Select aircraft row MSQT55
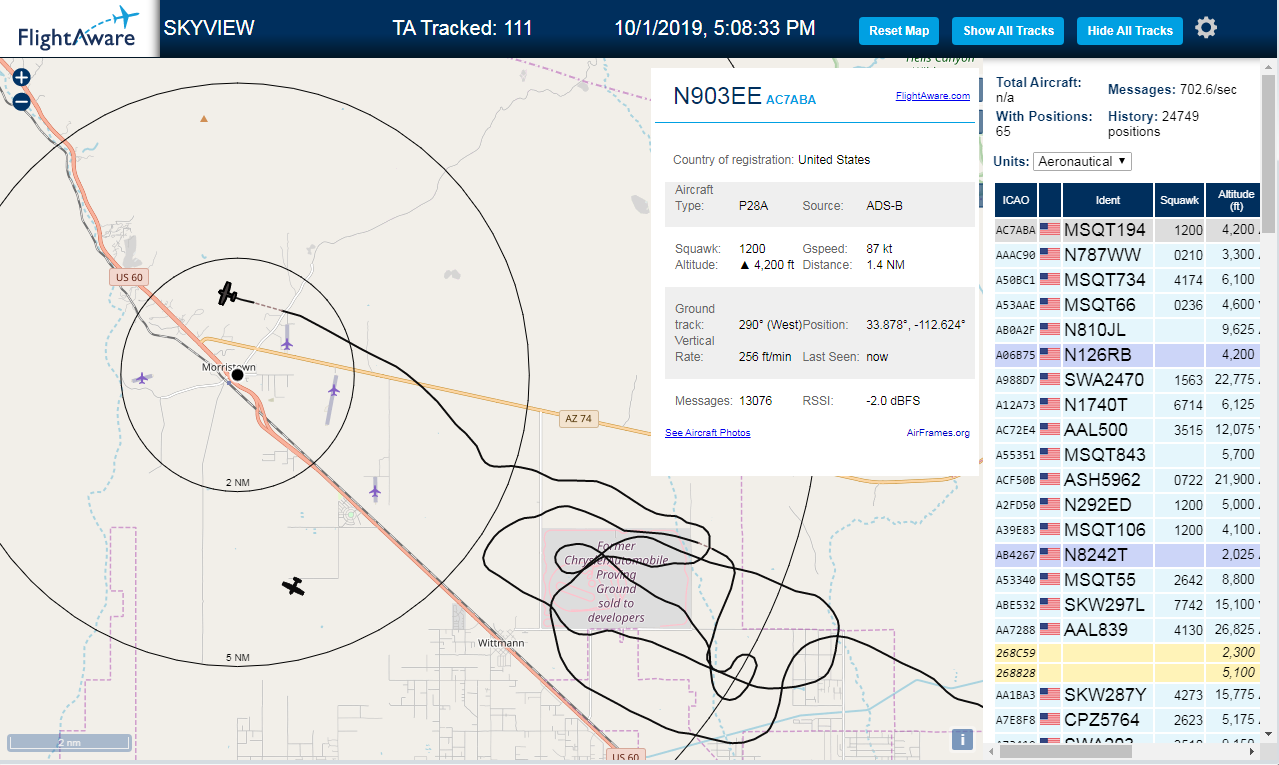This screenshot has height=765, width=1279. [x=1128, y=579]
